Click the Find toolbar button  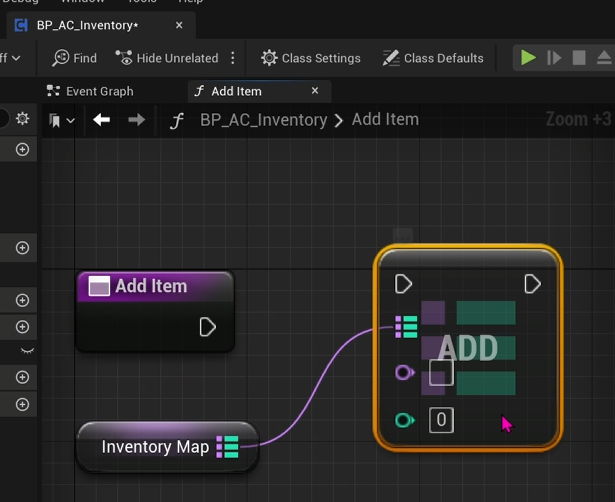(75, 58)
